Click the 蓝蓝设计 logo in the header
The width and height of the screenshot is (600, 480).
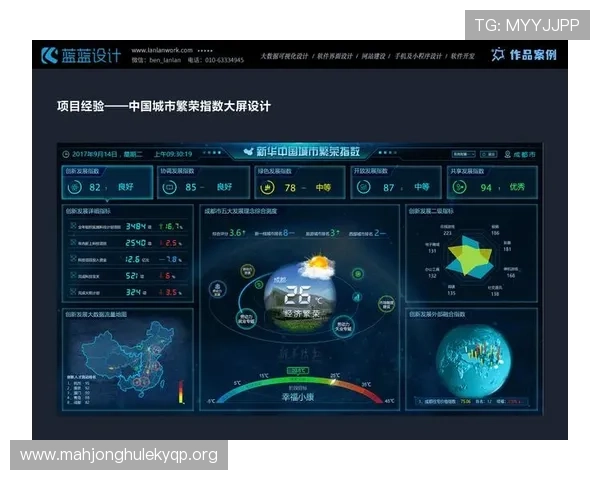81,56
